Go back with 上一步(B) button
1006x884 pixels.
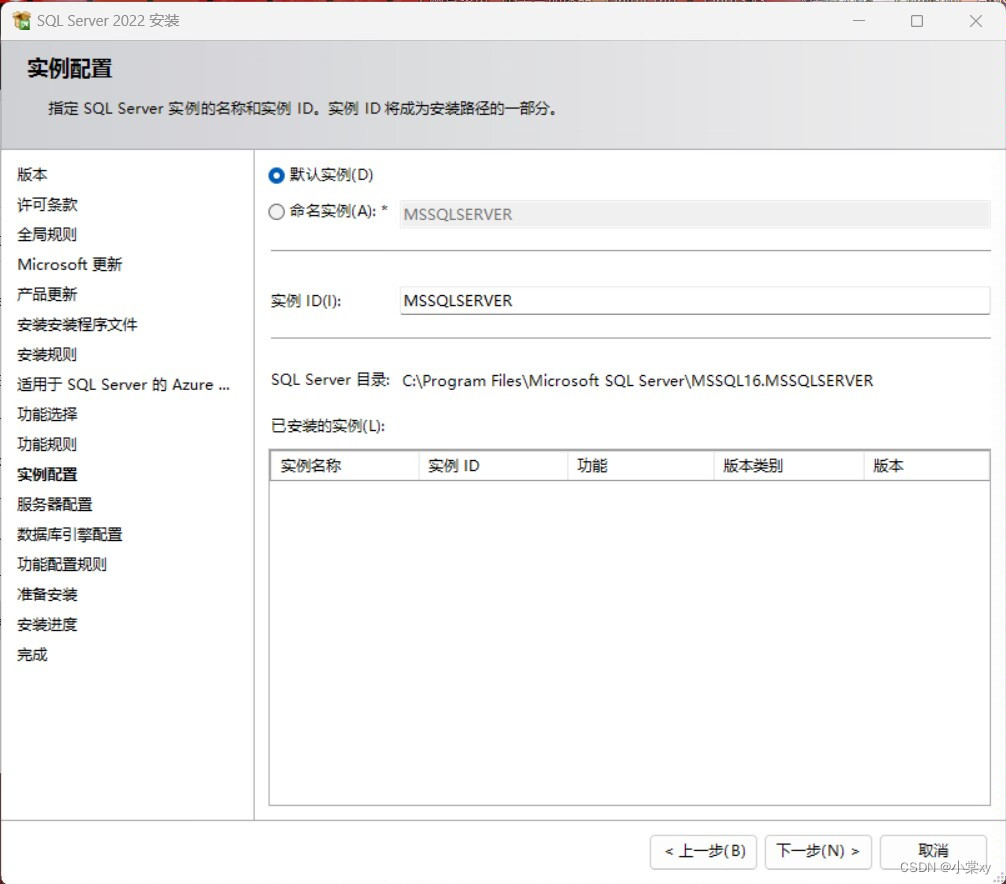(x=703, y=851)
